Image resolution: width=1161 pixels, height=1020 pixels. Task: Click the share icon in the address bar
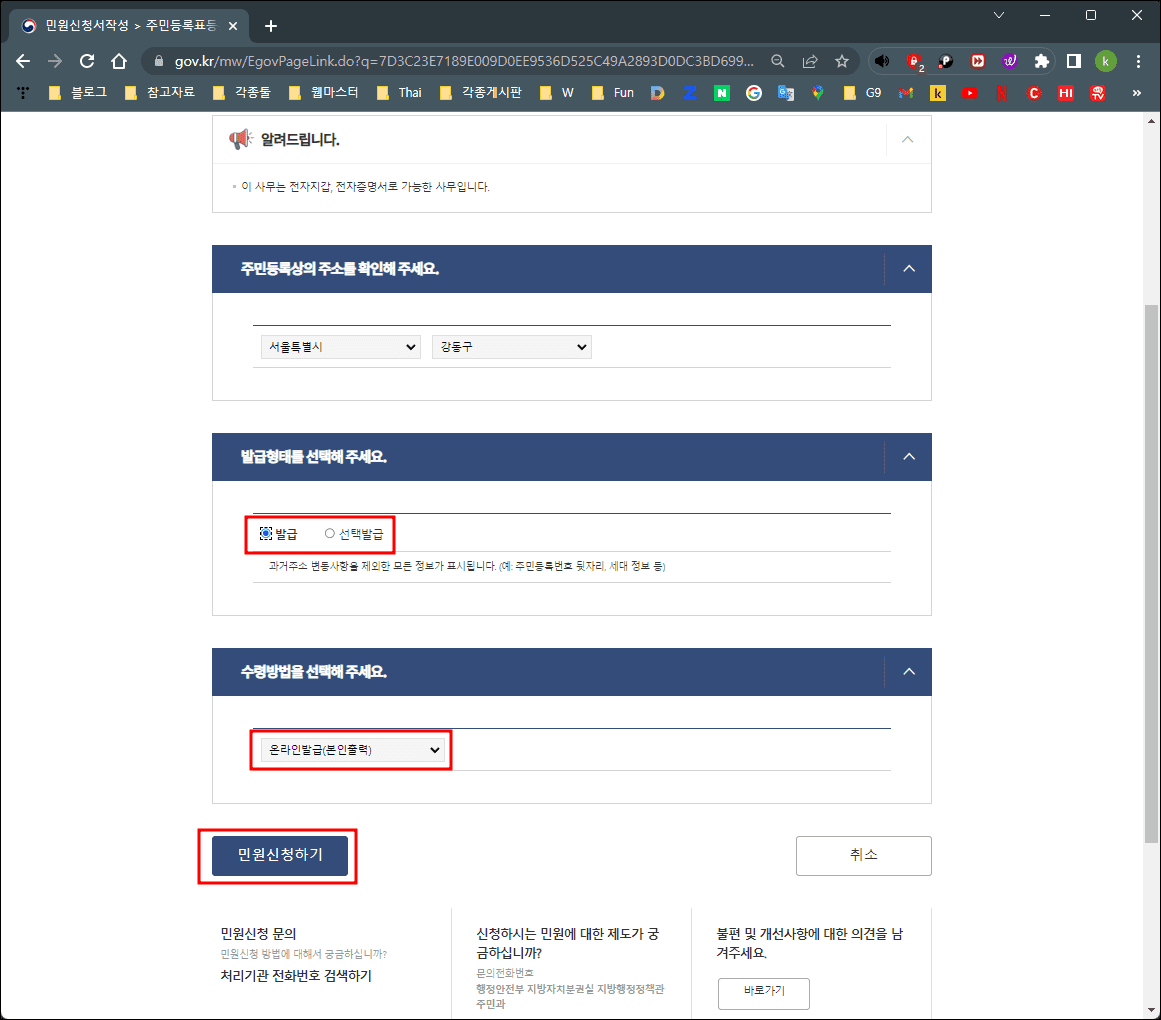point(811,61)
